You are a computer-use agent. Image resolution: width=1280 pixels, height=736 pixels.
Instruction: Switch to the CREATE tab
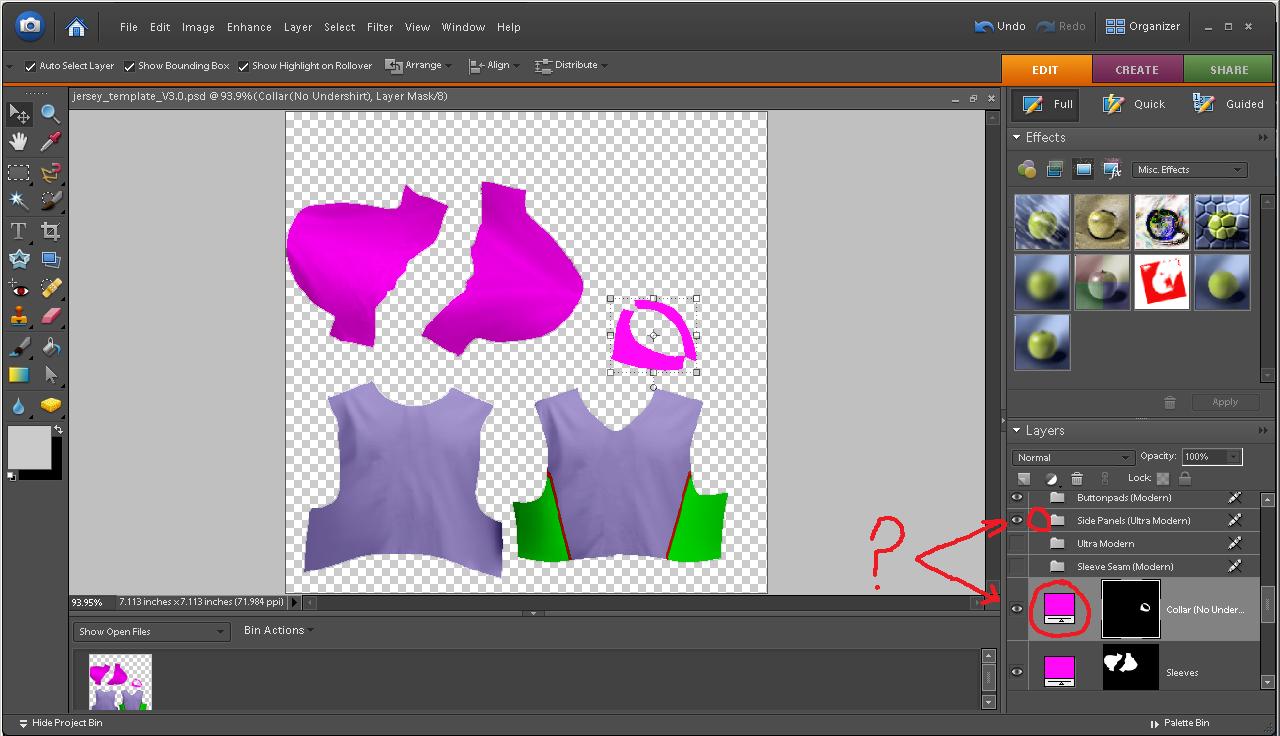1137,70
